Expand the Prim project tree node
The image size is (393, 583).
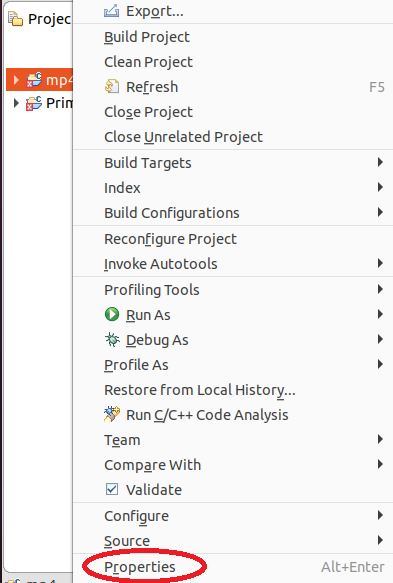click(x=16, y=103)
